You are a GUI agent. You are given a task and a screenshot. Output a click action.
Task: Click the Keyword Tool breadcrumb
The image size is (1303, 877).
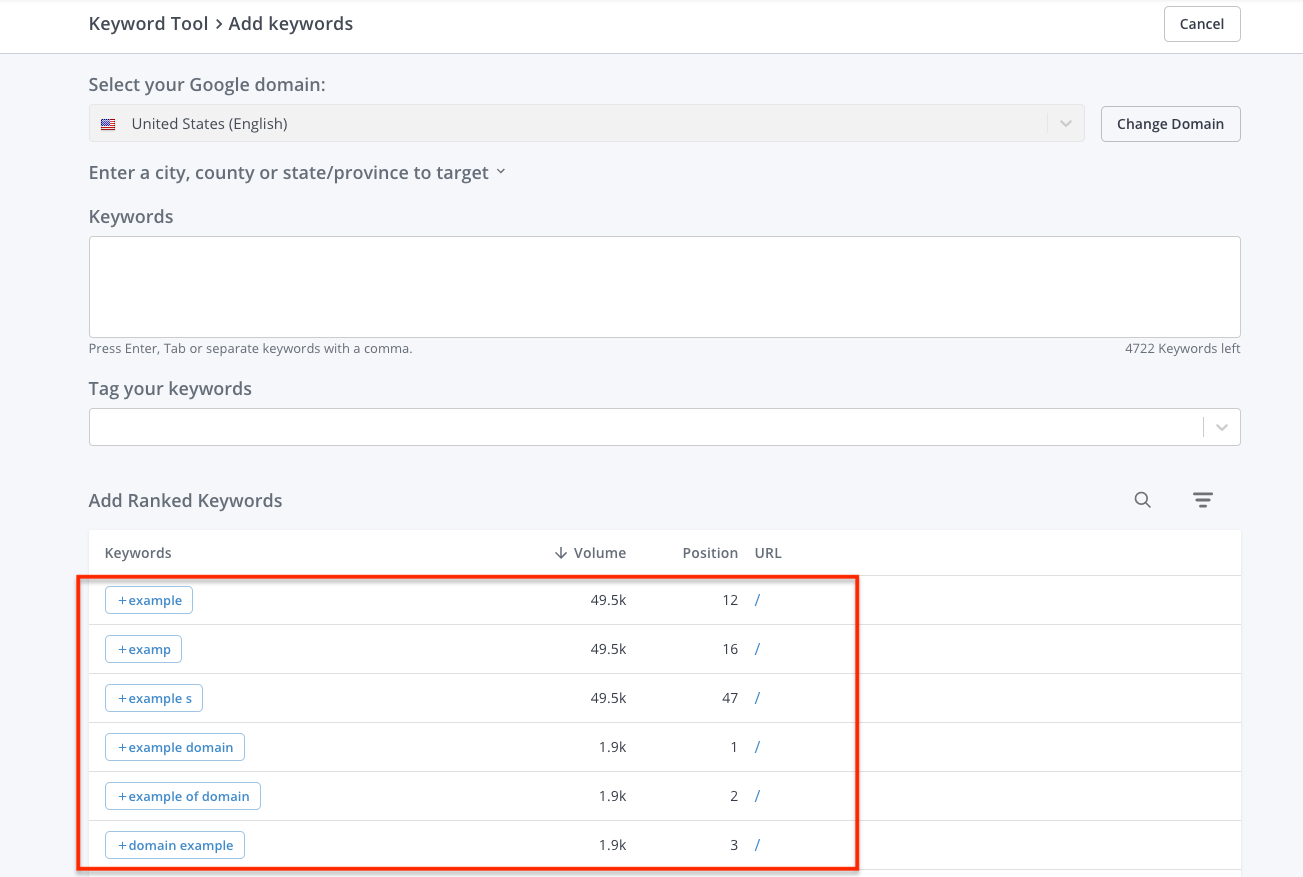pos(148,23)
